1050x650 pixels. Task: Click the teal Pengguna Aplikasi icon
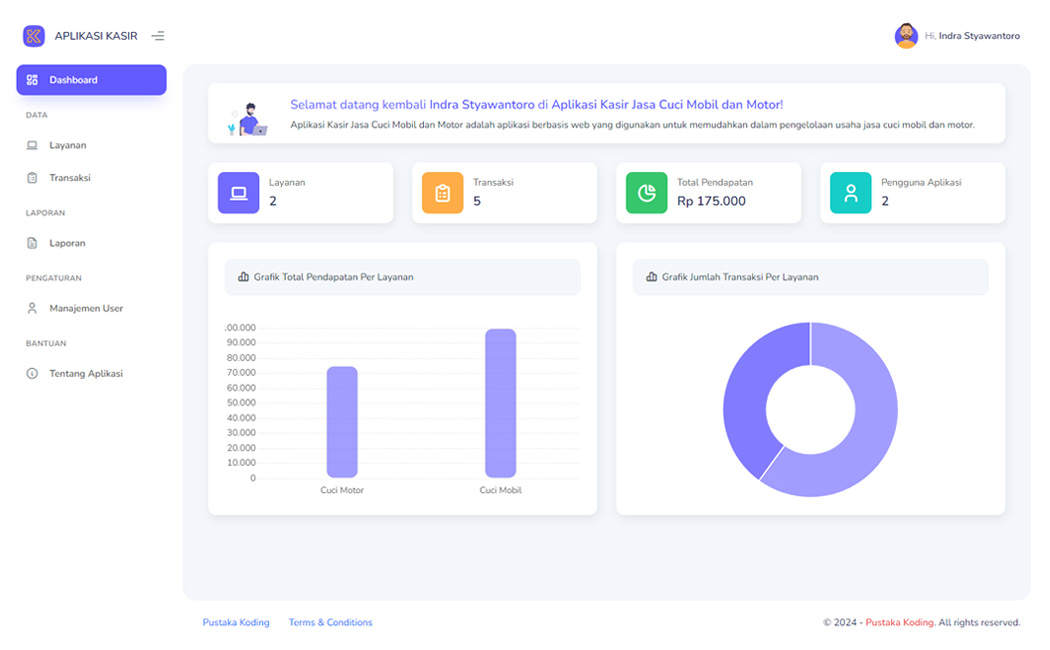pyautogui.click(x=850, y=193)
